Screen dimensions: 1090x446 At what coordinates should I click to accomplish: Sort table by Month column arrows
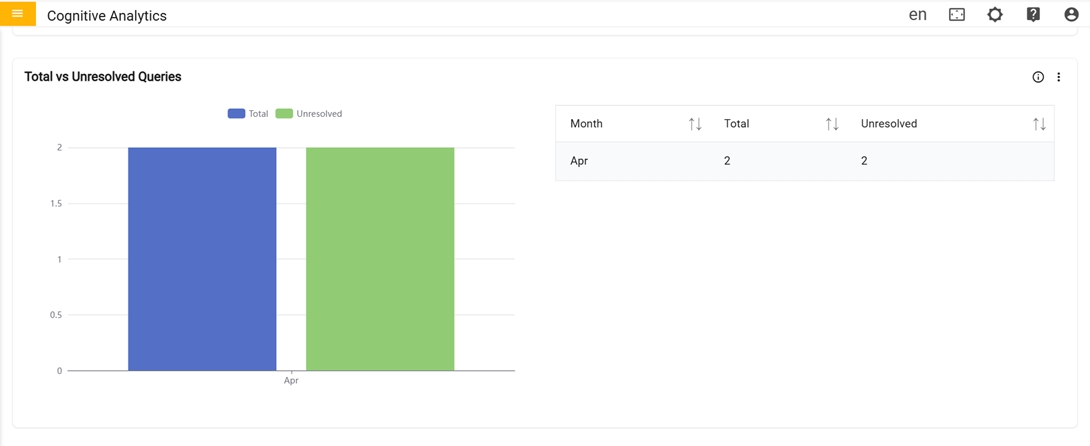pos(695,124)
